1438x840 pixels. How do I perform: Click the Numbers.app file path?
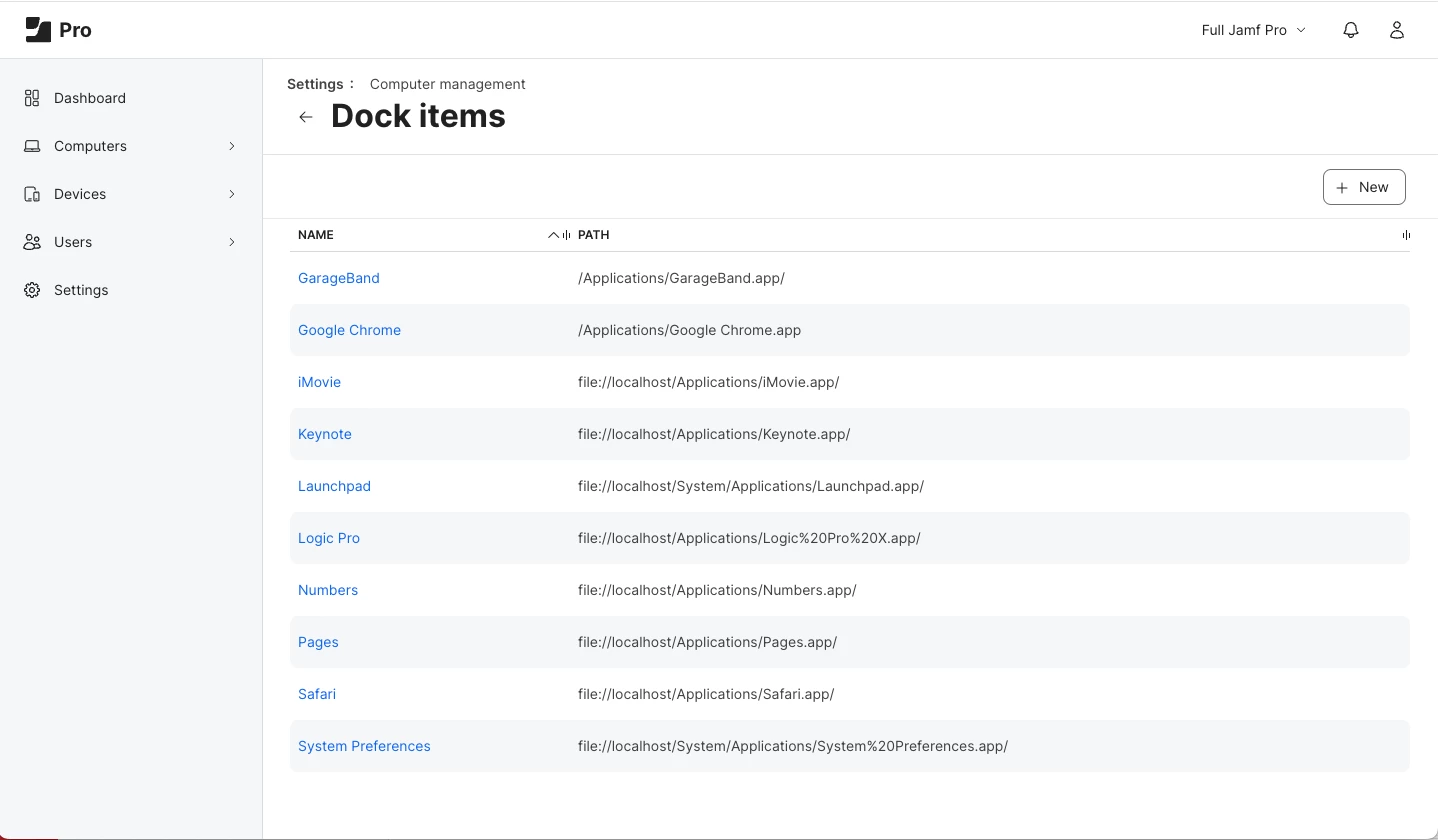click(717, 590)
